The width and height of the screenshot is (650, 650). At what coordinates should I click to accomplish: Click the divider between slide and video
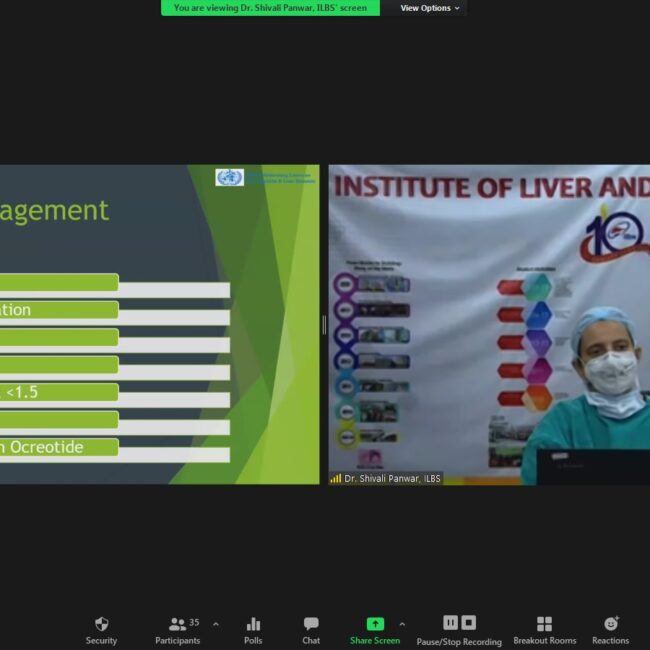(x=324, y=325)
